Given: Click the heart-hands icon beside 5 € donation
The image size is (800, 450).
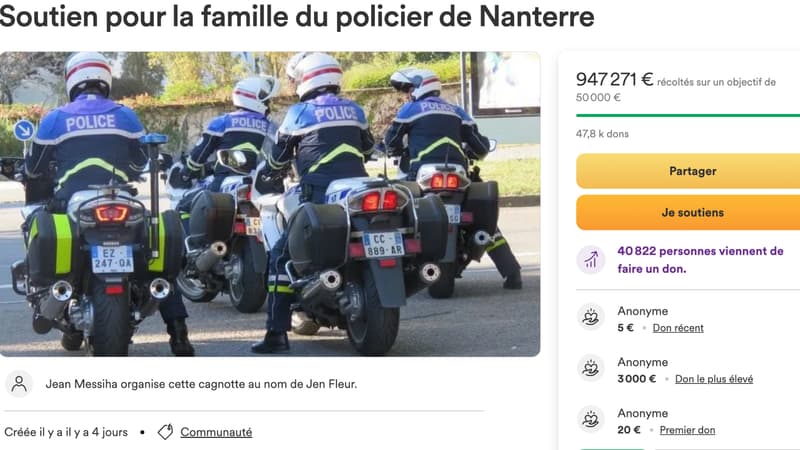Looking at the screenshot, I should click(x=591, y=317).
